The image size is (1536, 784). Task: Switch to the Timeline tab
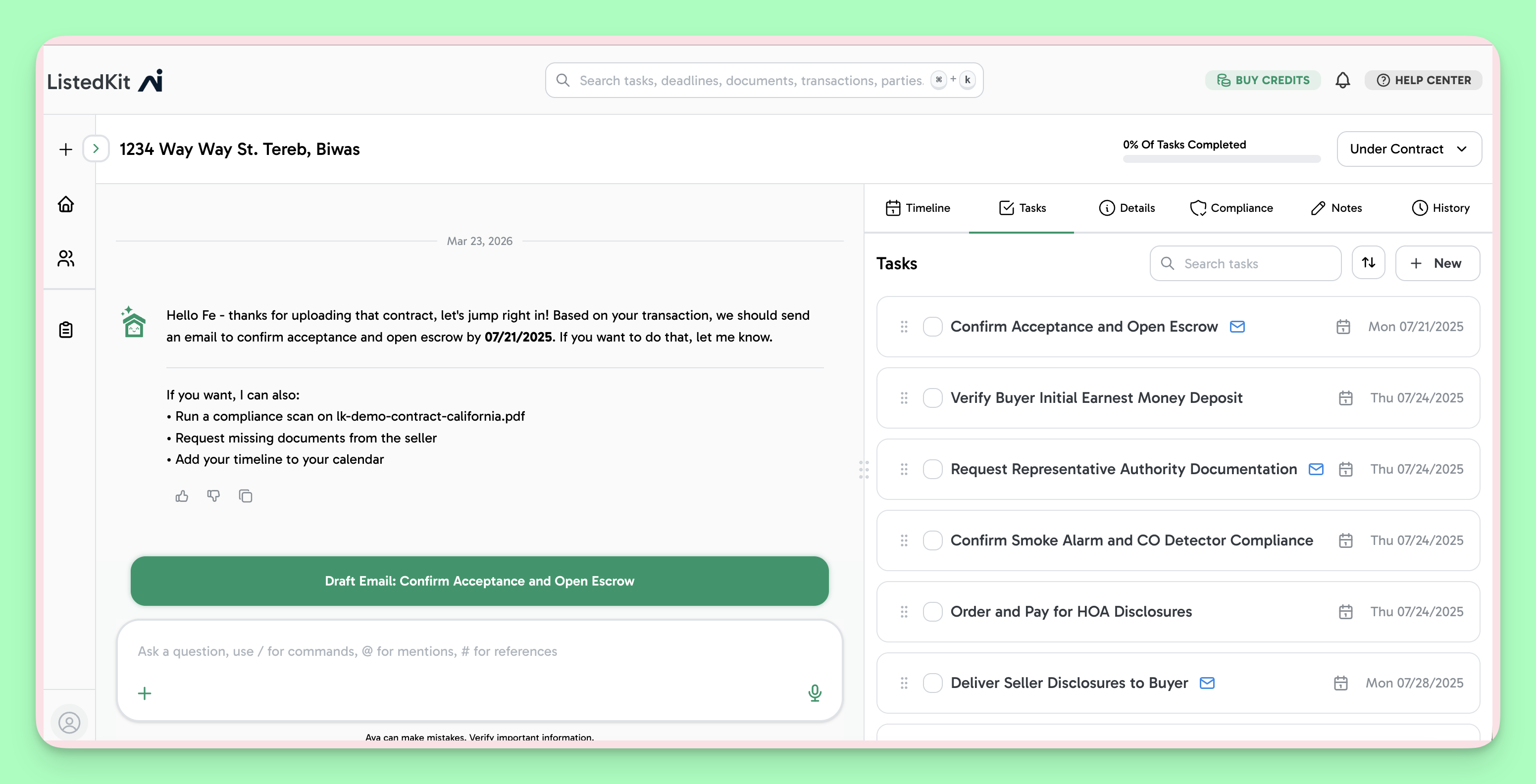coord(918,207)
